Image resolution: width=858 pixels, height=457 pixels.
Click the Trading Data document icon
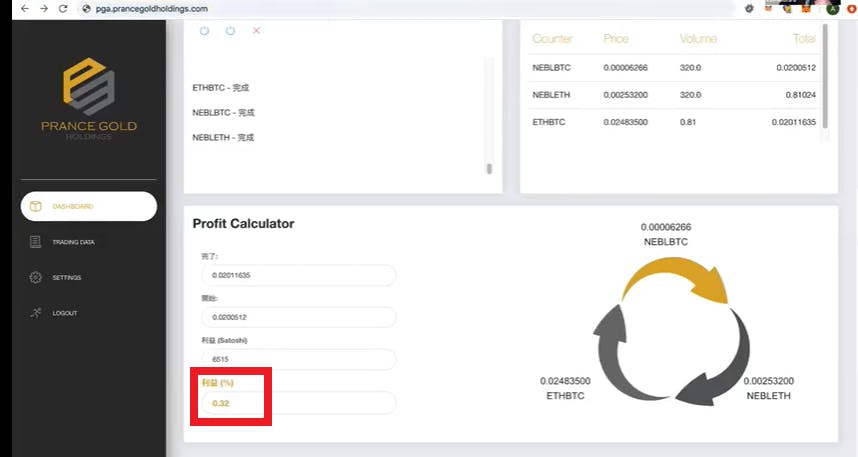click(36, 242)
